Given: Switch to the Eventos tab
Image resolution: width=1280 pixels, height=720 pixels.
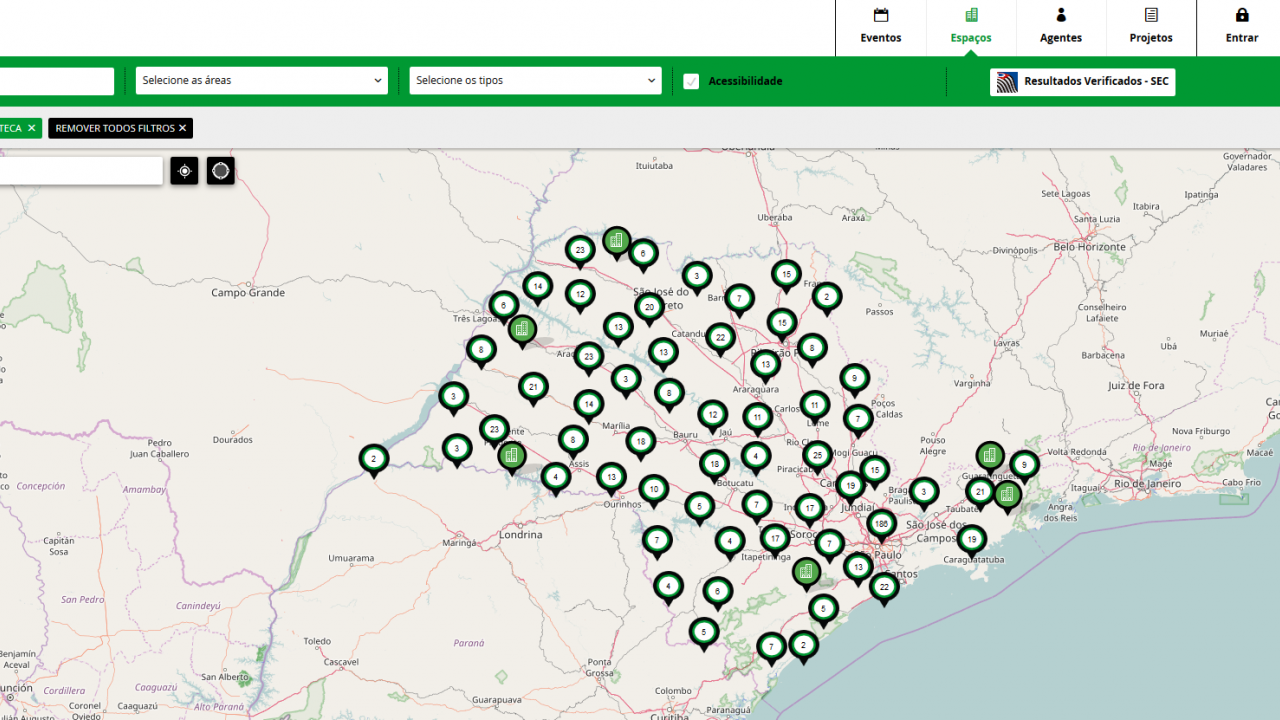Looking at the screenshot, I should 881,28.
